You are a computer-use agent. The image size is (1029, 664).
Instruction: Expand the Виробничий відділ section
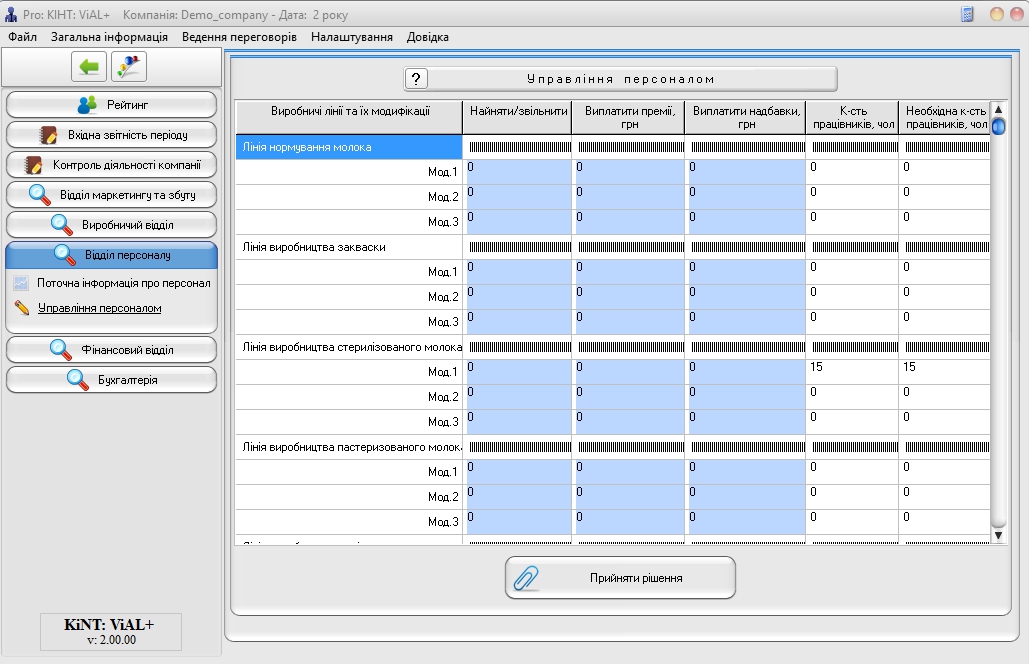(111, 225)
